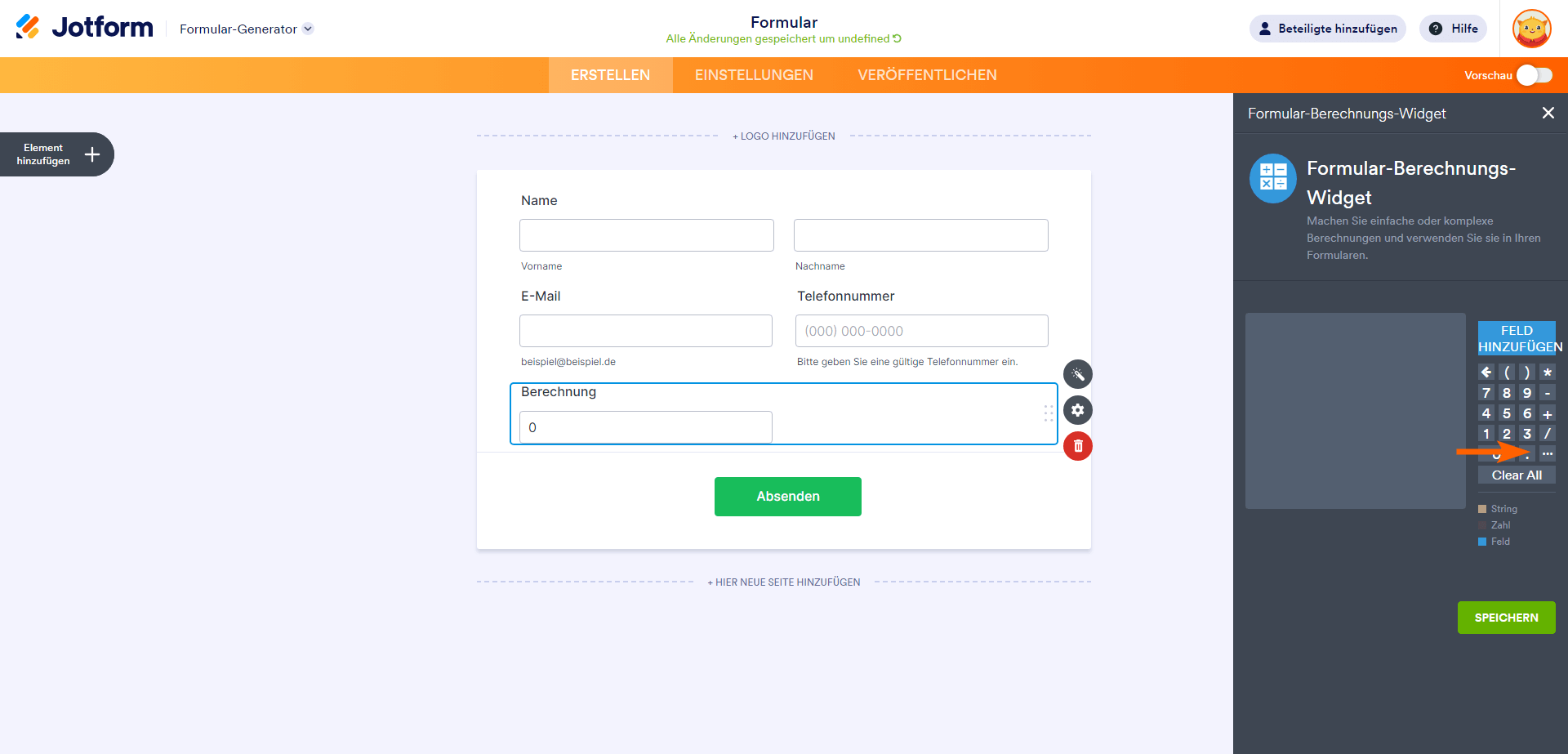Switch to the VERÖFFENTLICHEN tab
The width and height of the screenshot is (1568, 754).
[x=927, y=75]
